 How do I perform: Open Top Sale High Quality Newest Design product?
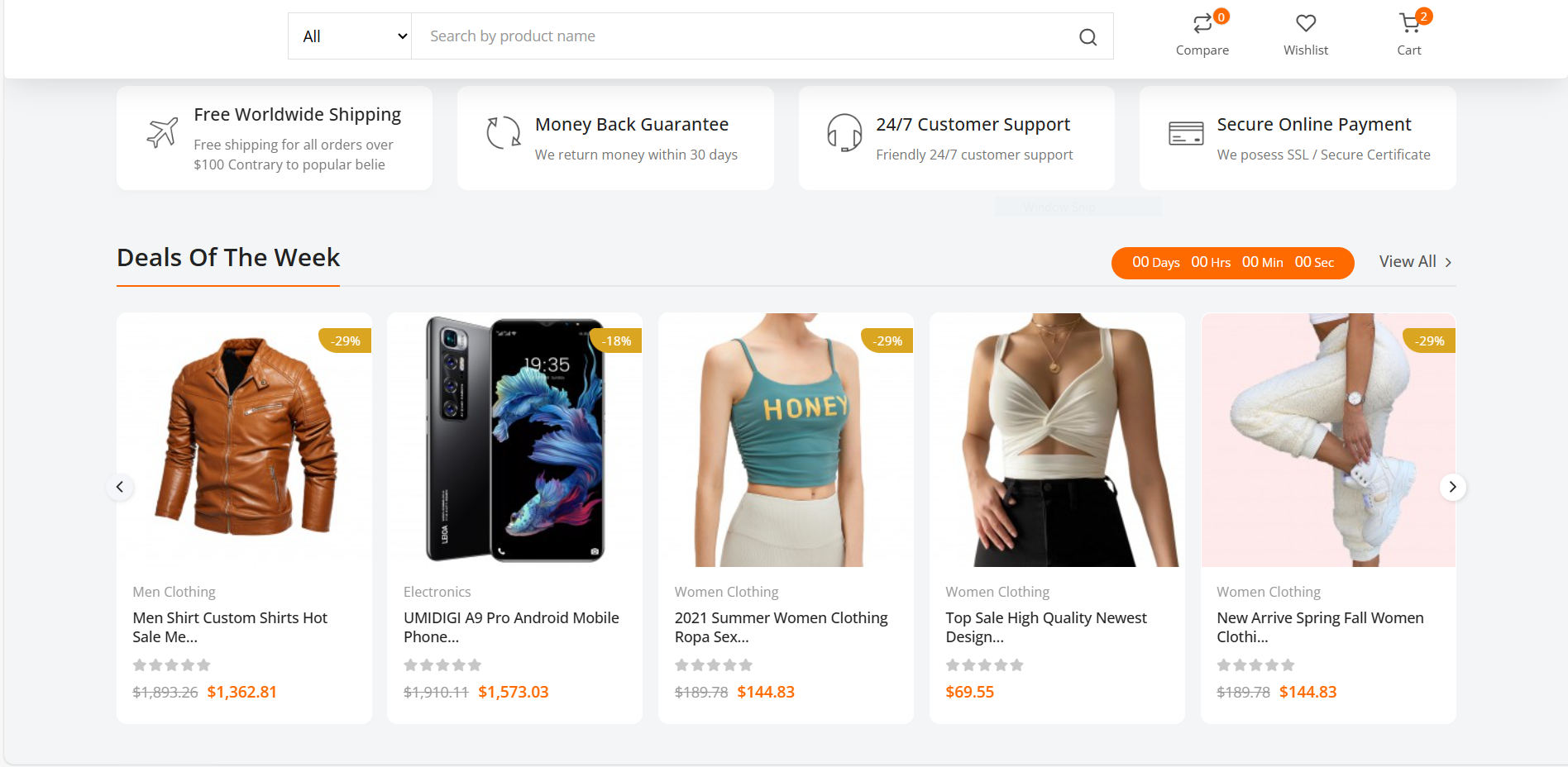point(1046,627)
